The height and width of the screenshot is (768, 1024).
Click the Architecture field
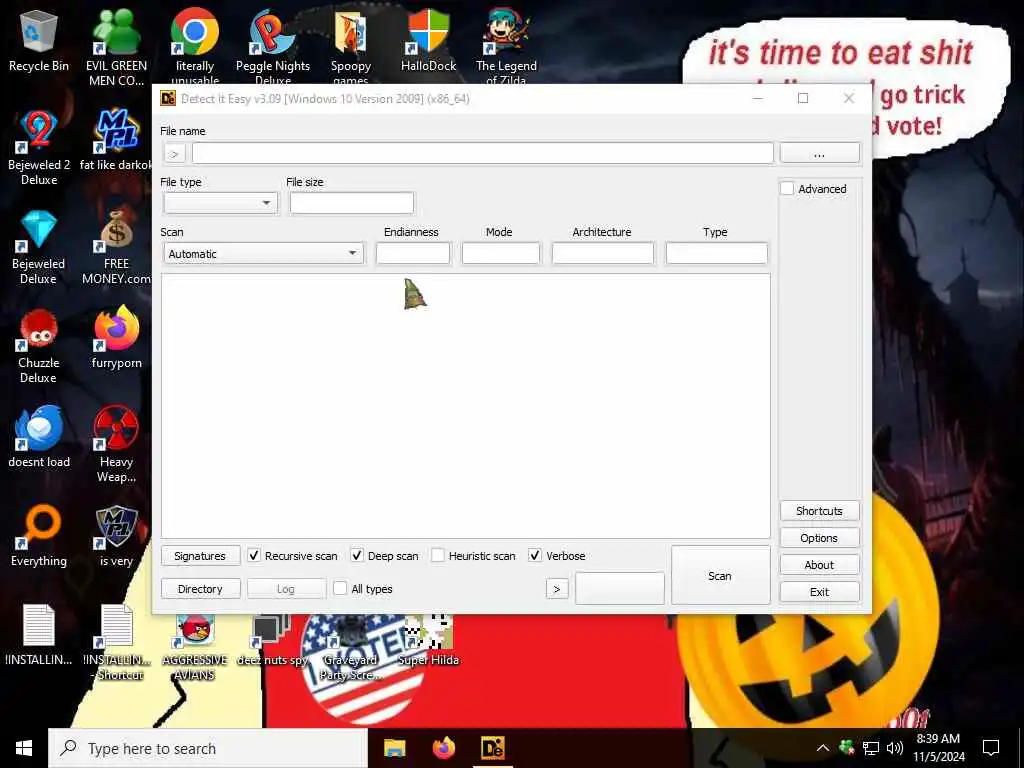click(x=603, y=253)
